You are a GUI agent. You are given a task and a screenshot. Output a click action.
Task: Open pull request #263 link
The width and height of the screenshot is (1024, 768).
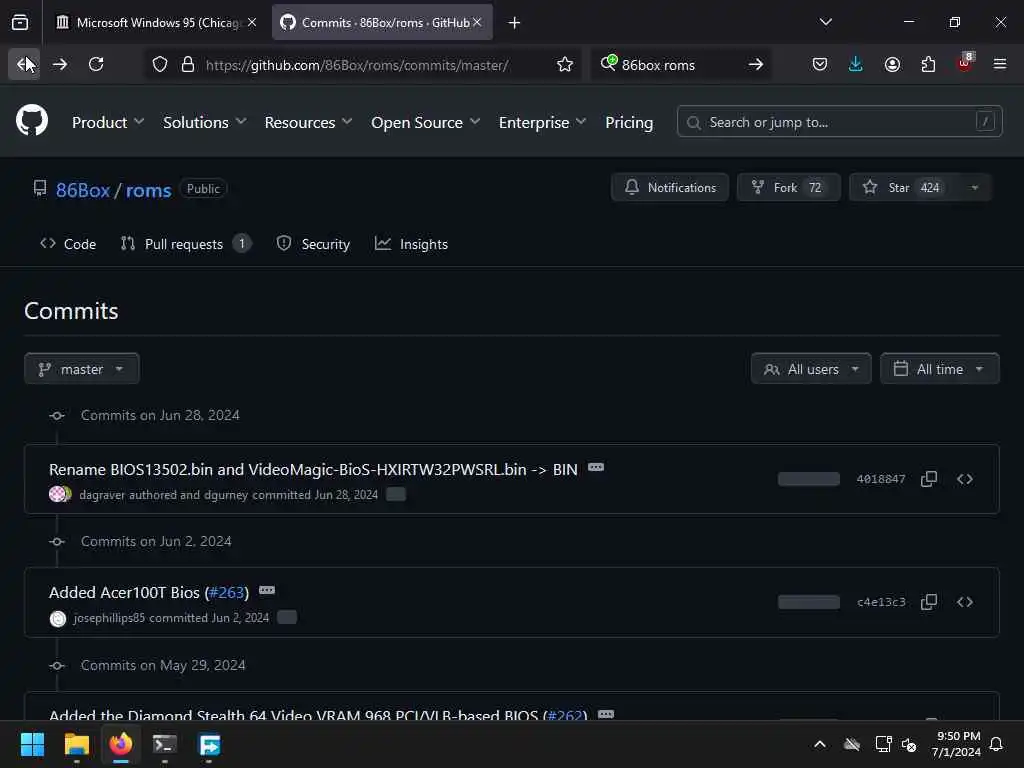pos(226,592)
